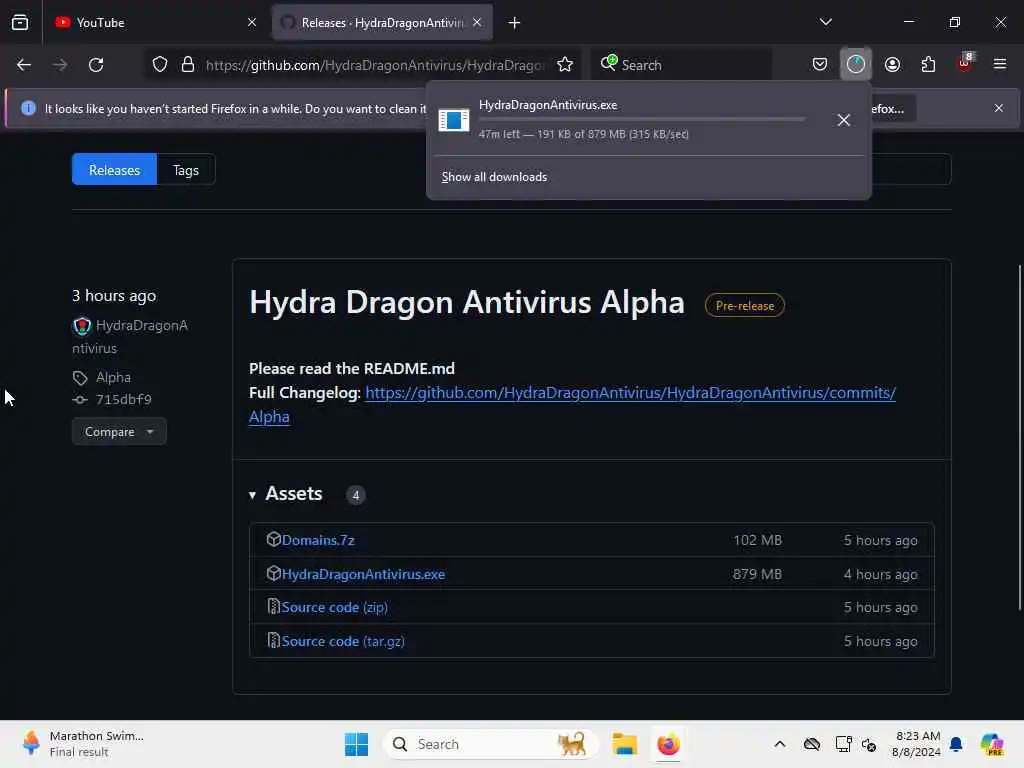Cancel the HydraDragonAntivirus.exe download
1024x768 pixels.
click(844, 120)
